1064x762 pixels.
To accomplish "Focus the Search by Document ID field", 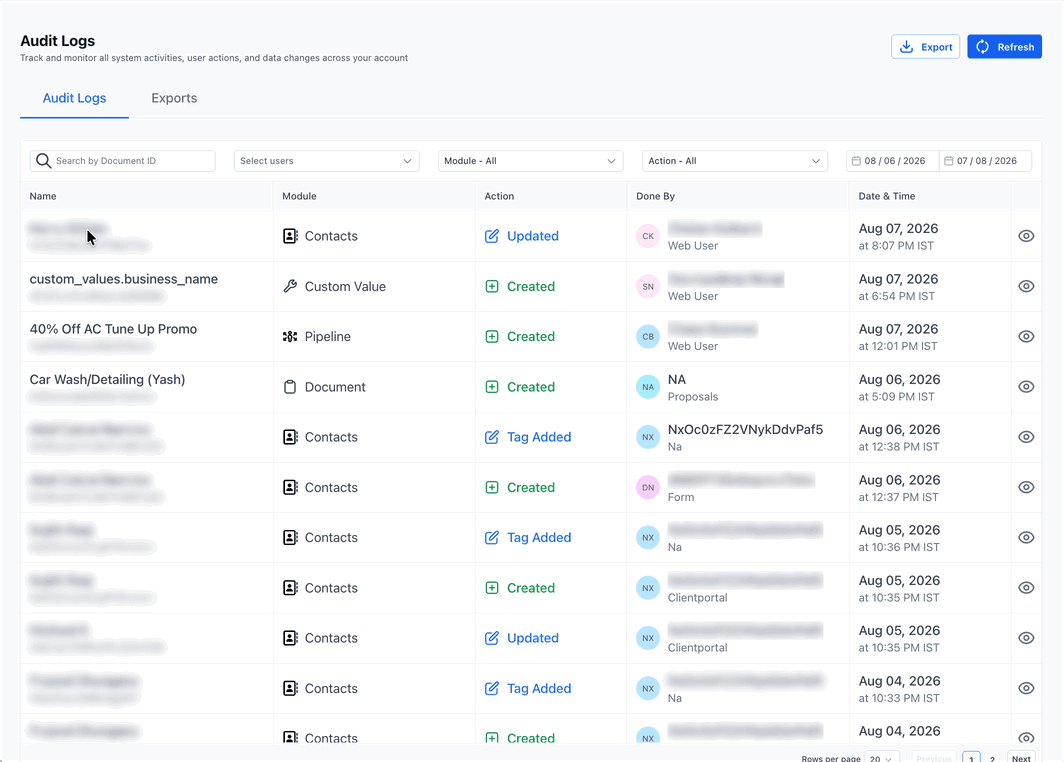I will (x=123, y=161).
